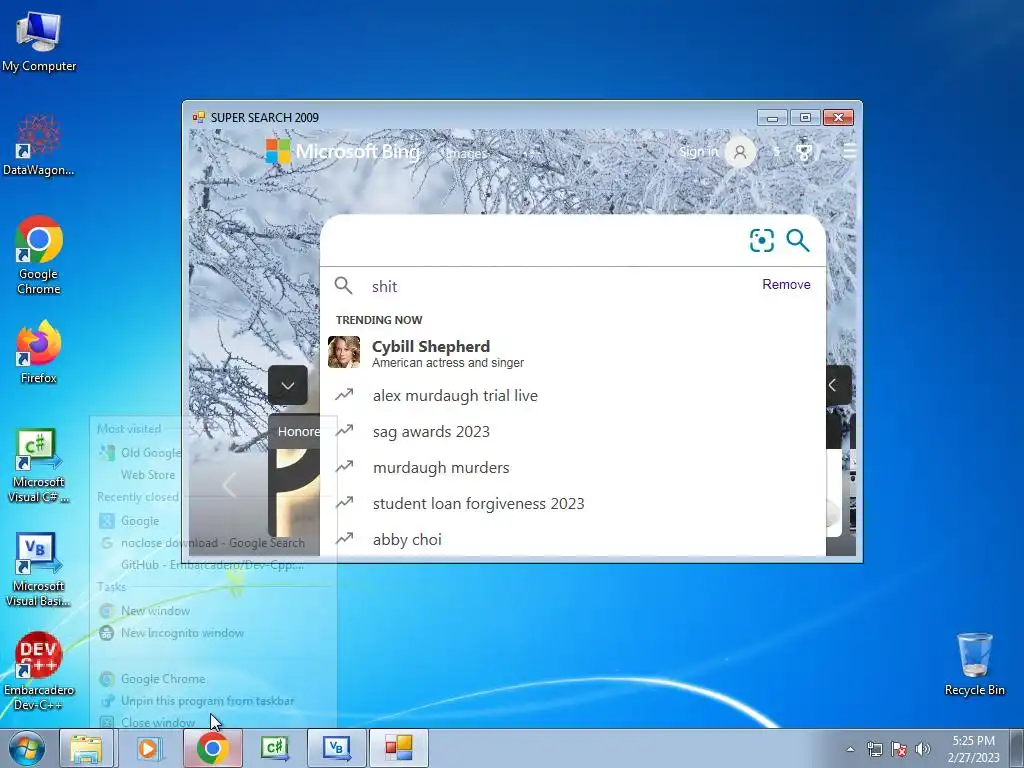Screen dimensions: 1024x768
Task: Click the network tray icon
Action: [874, 749]
